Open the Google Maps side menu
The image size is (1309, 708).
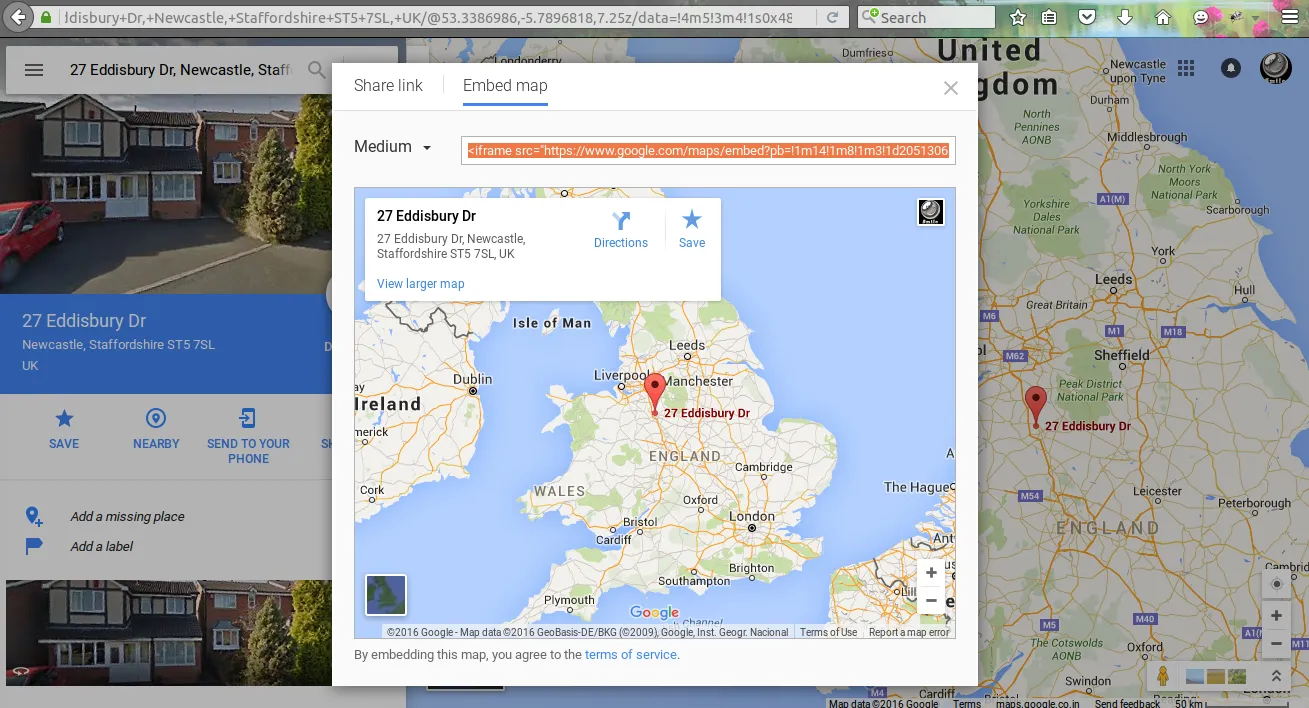34,70
